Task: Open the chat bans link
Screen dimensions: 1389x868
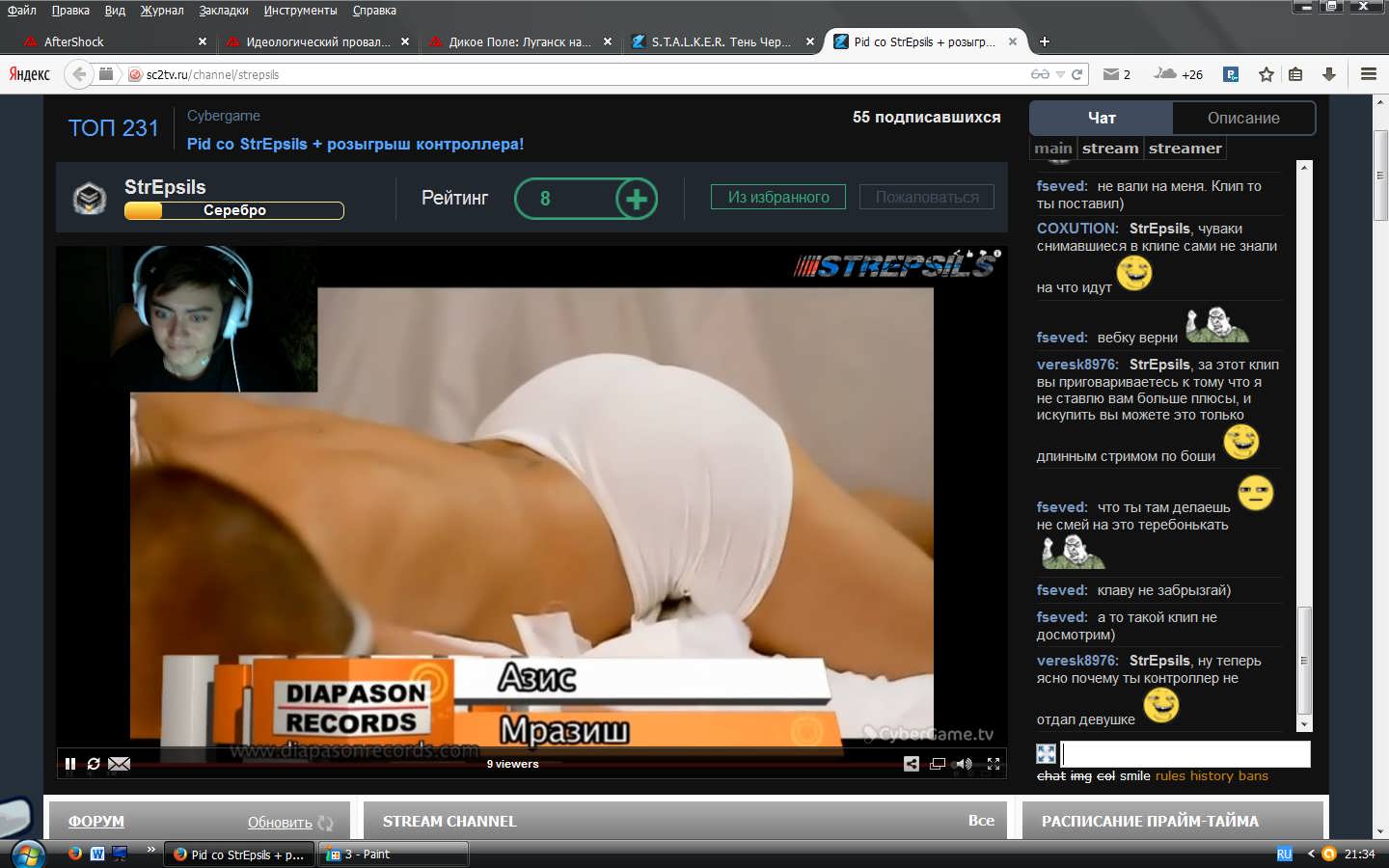Action: [1253, 775]
